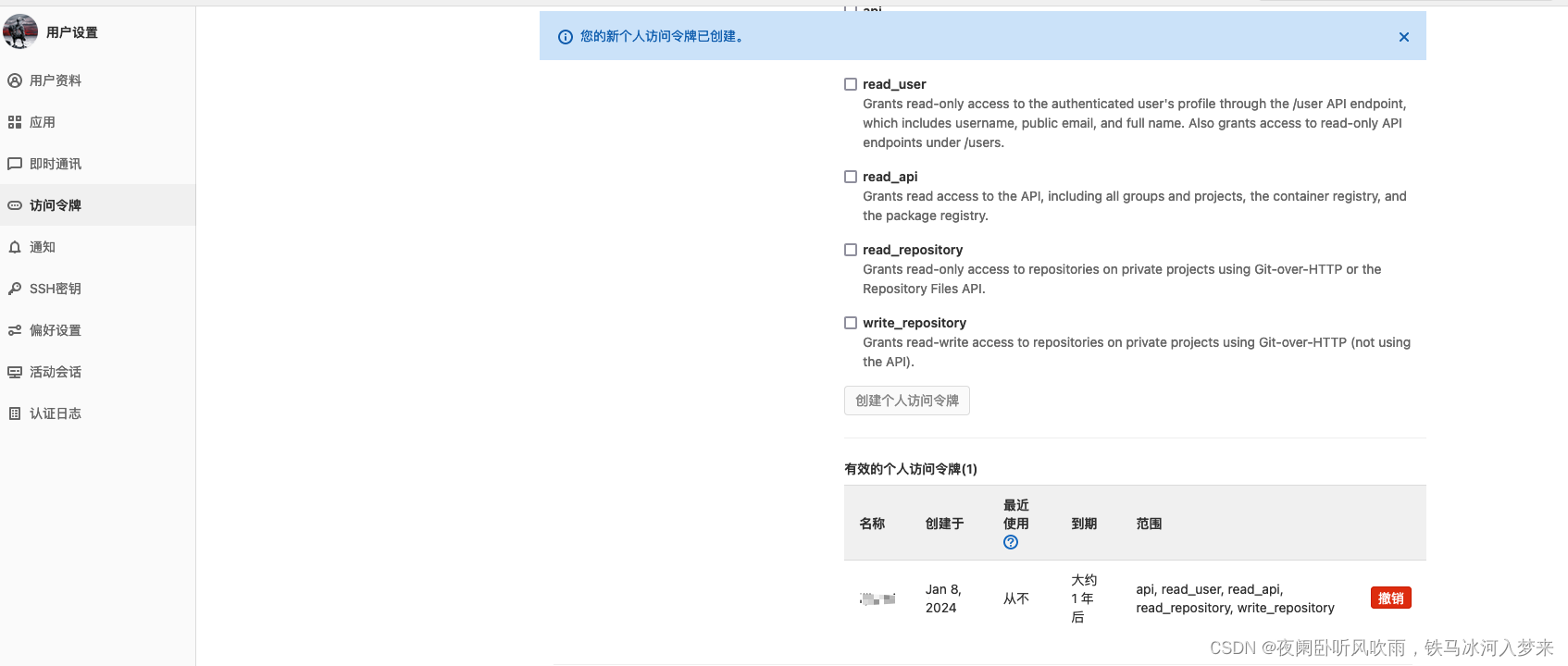The image size is (1568, 666).
Task: Click the read_repository scope label
Action: point(913,250)
